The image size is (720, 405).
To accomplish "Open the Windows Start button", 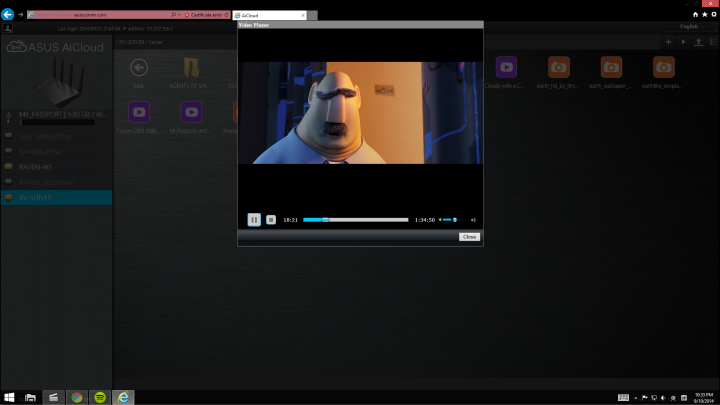I will (9, 397).
